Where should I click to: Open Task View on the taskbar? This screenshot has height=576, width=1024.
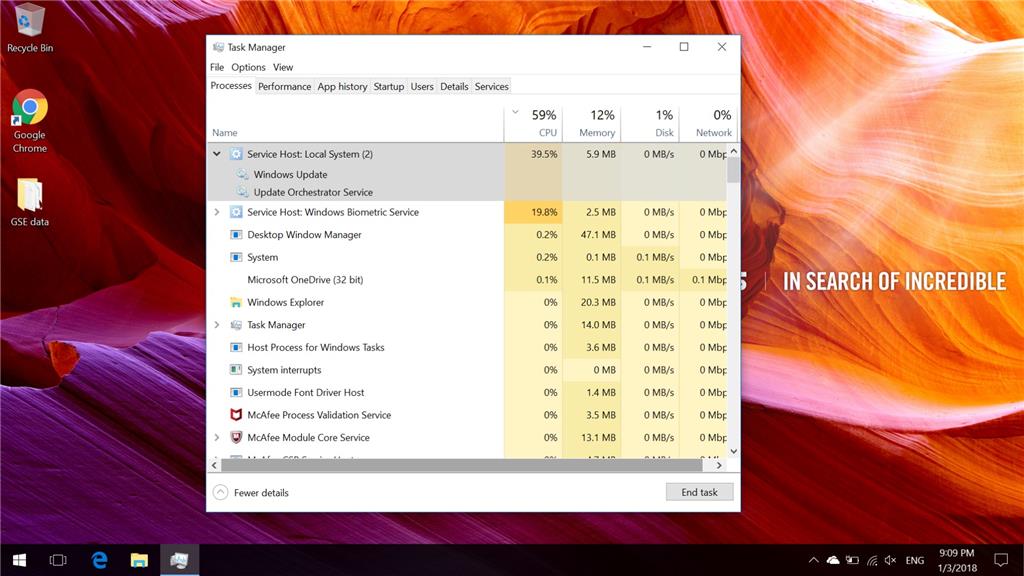tap(58, 560)
